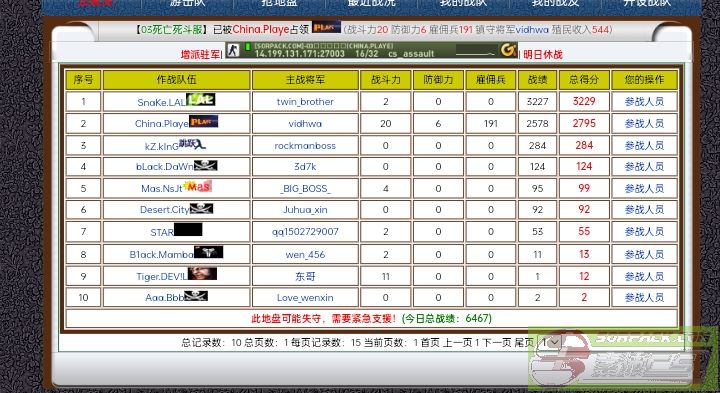Go to 首页 in pagination

pyautogui.click(x=430, y=343)
